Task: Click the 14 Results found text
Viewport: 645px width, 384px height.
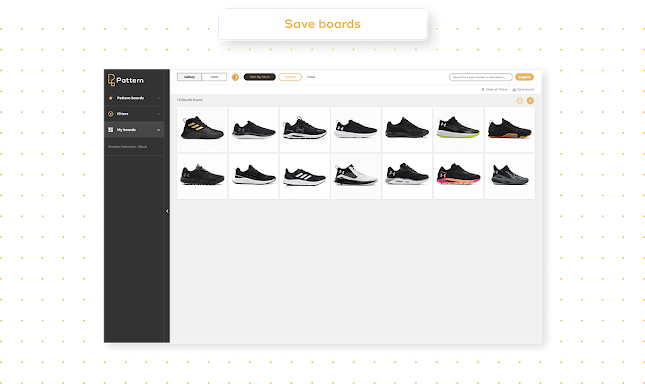Action: (190, 100)
